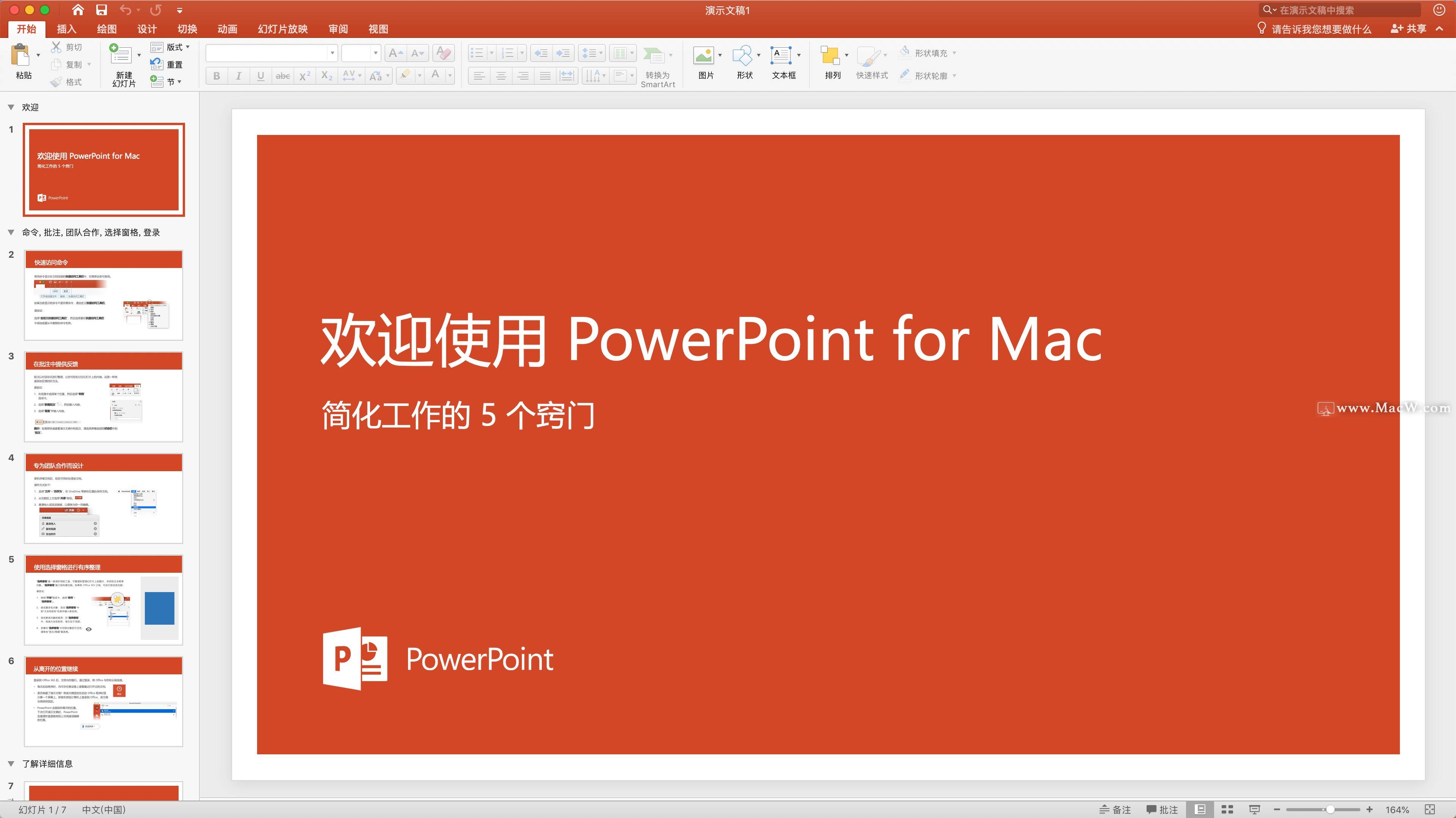Collapse the 欢迎 section
The height and width of the screenshot is (818, 1456).
(11, 107)
